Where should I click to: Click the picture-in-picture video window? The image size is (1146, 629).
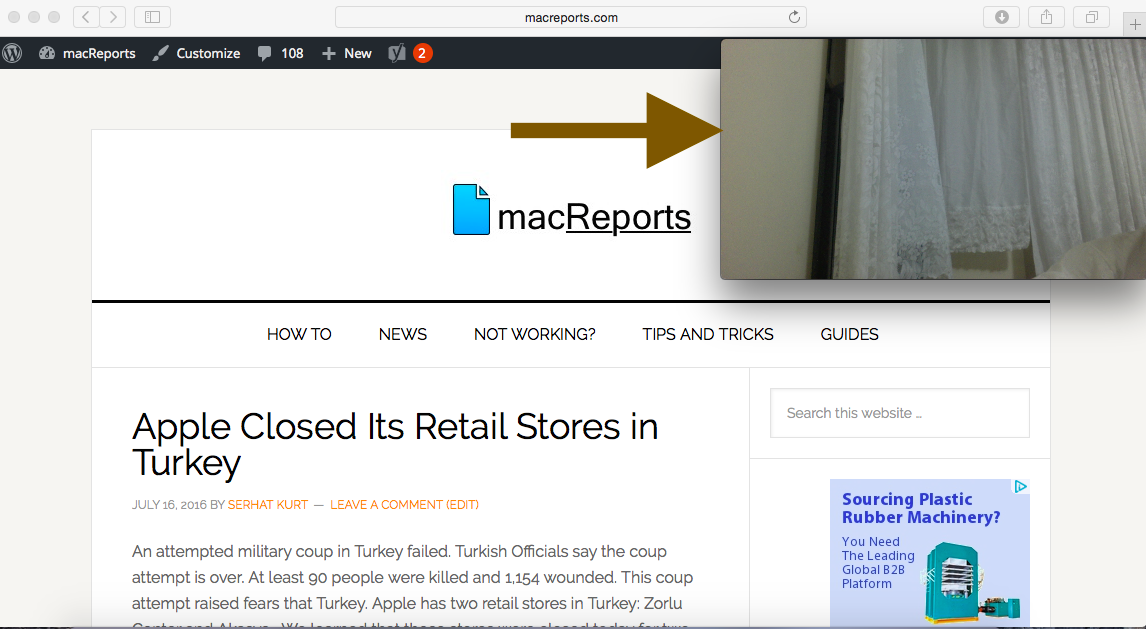[x=932, y=160]
